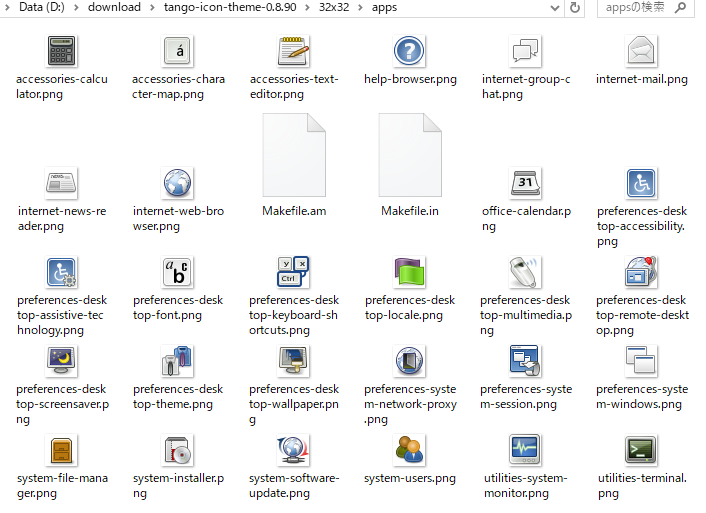Click the Makefile.in file name

410,211
